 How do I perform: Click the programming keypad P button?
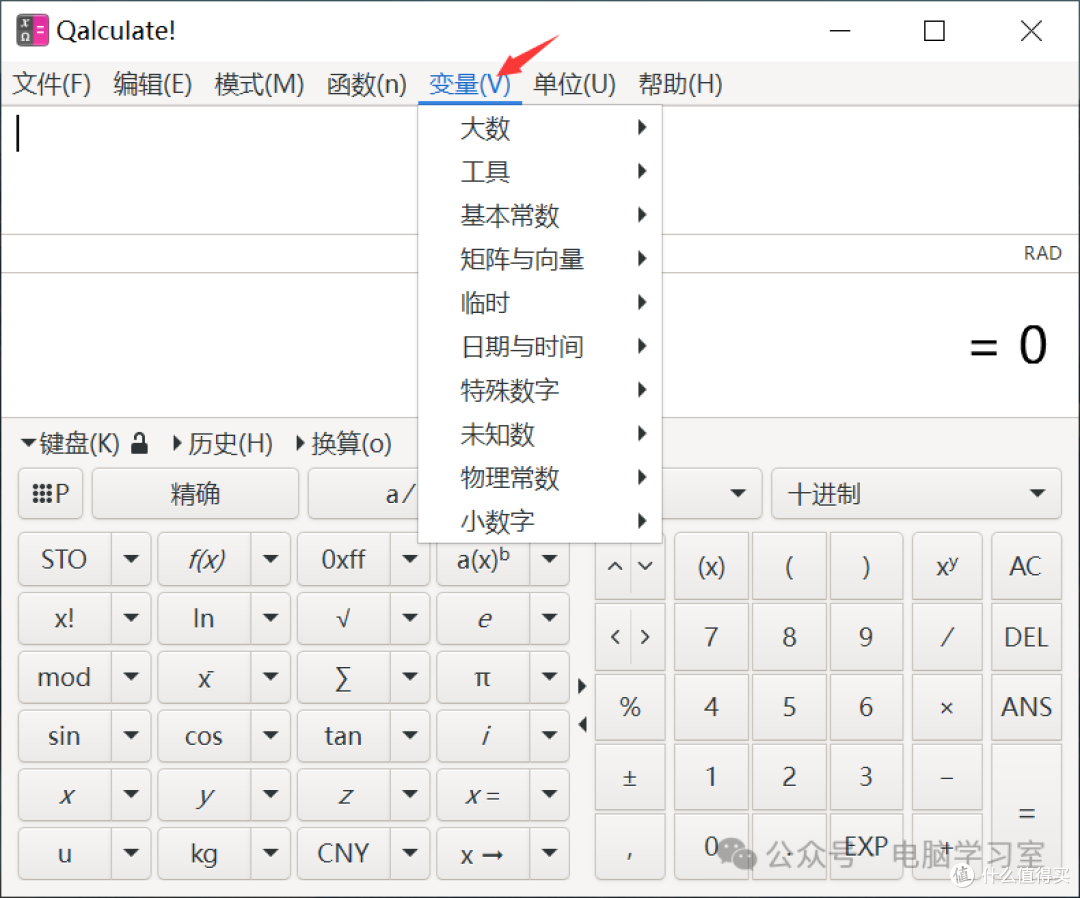51,493
